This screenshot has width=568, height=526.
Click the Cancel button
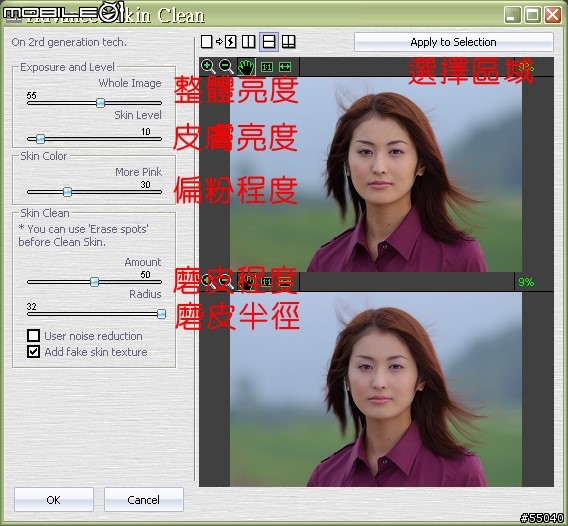point(143,500)
